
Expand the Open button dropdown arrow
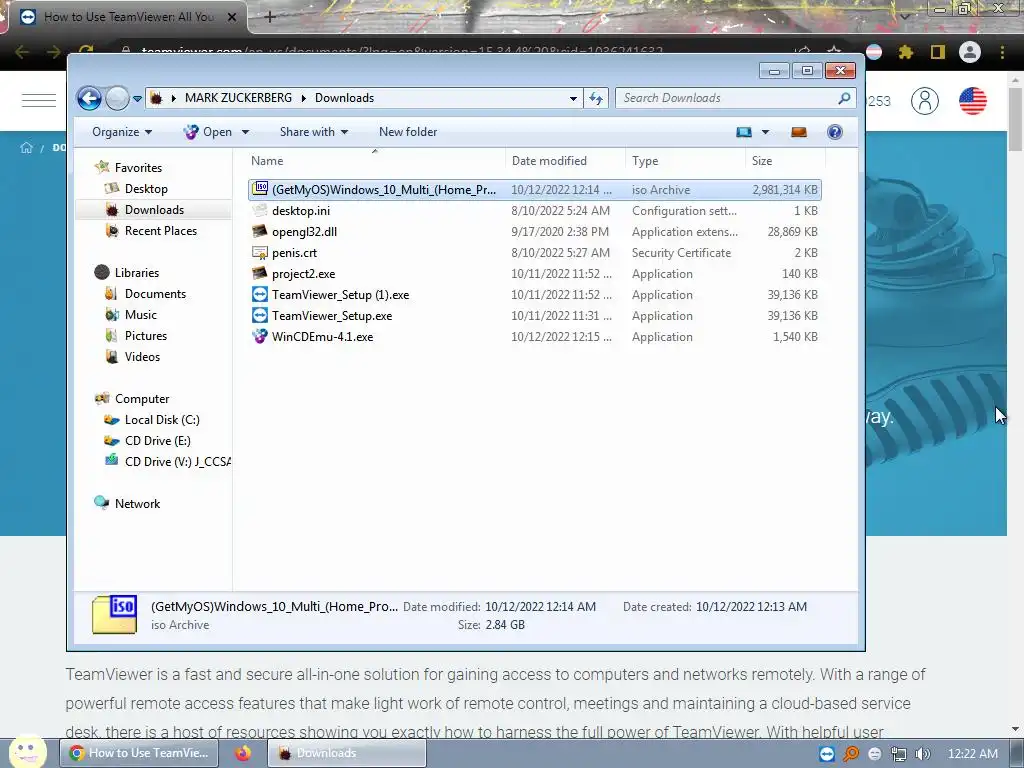coord(246,132)
